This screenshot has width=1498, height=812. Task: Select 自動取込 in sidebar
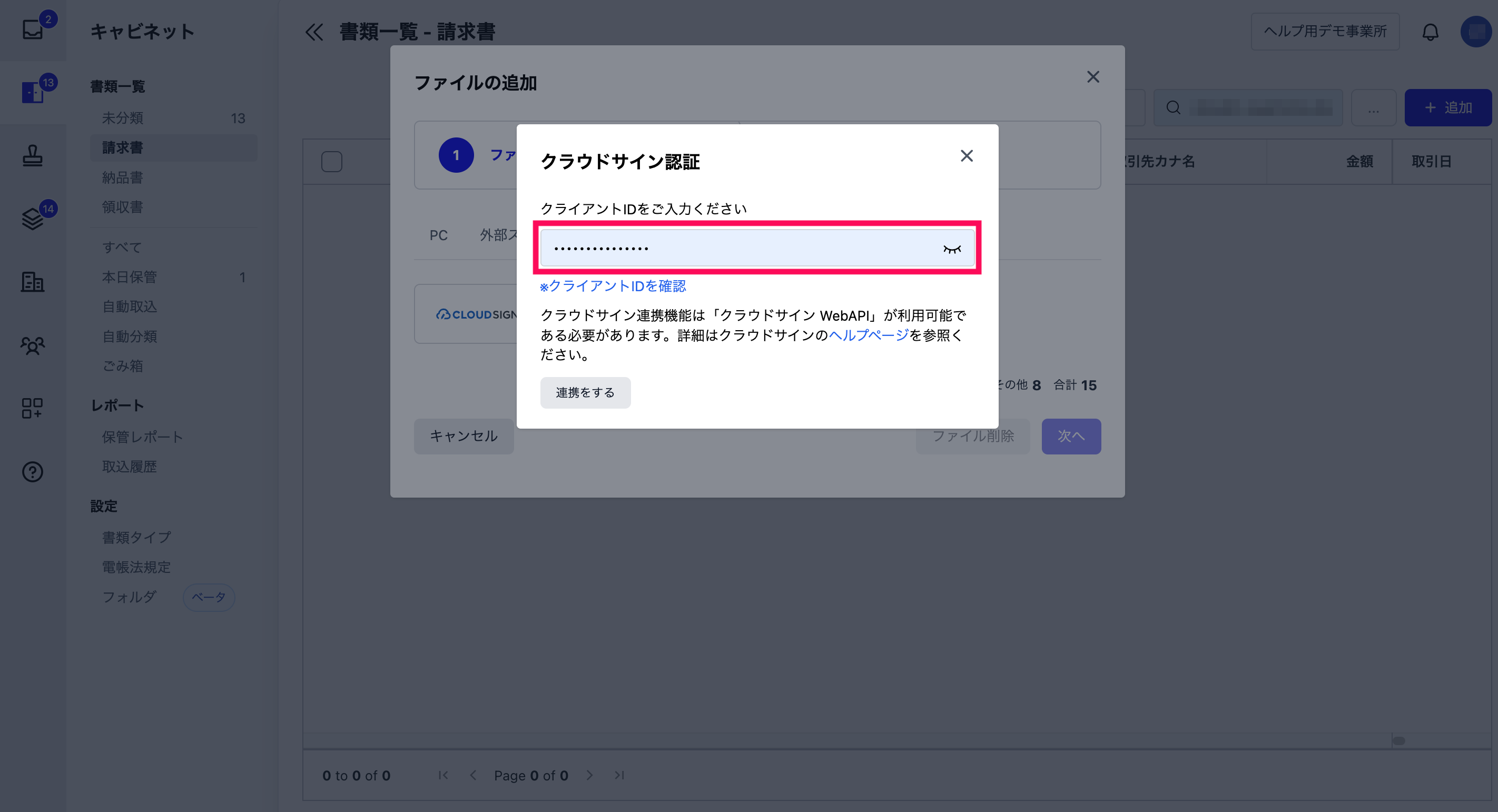pyautogui.click(x=173, y=307)
